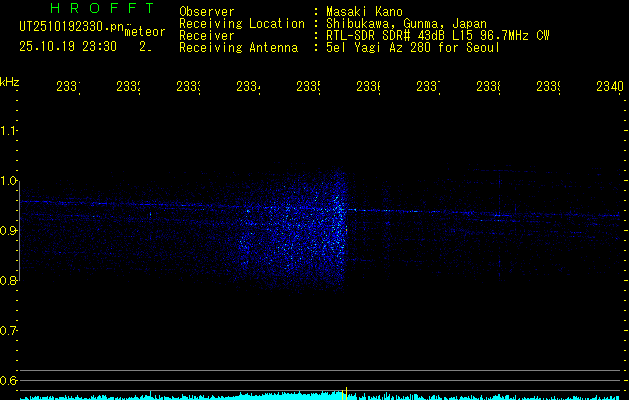629x400 pixels.
Task: Click the yellow peak marker in the level graph
Action: [x=346, y=394]
